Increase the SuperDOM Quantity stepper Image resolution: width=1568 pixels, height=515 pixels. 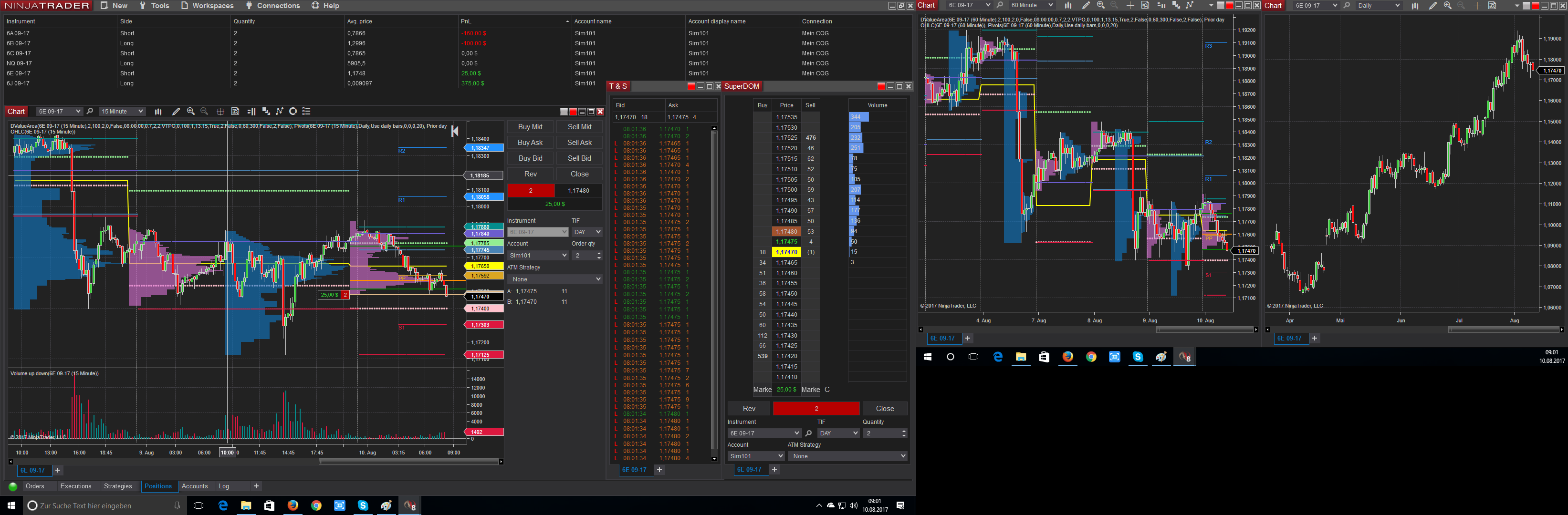click(x=904, y=431)
